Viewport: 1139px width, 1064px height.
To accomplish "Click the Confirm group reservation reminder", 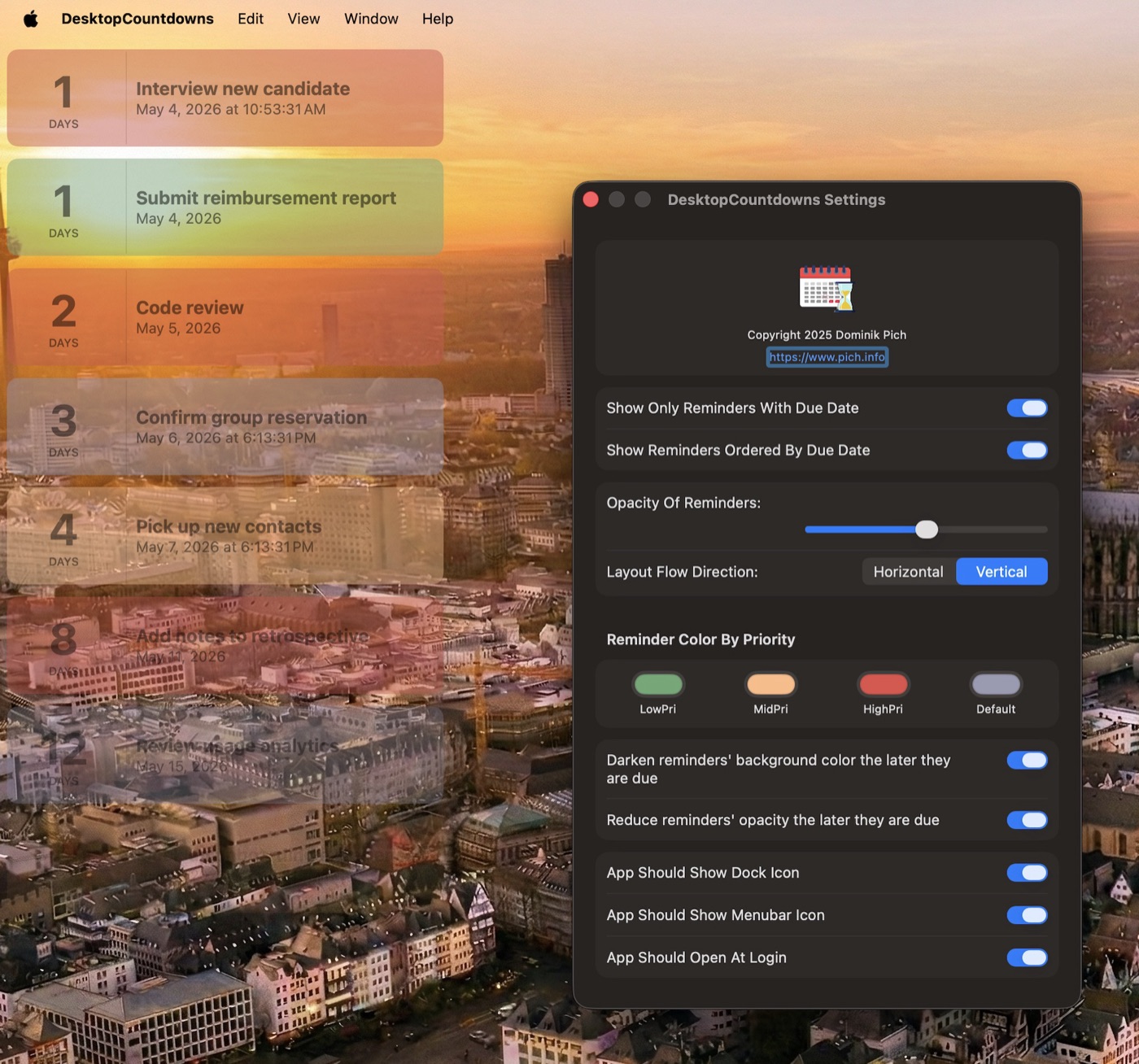I will click(225, 426).
